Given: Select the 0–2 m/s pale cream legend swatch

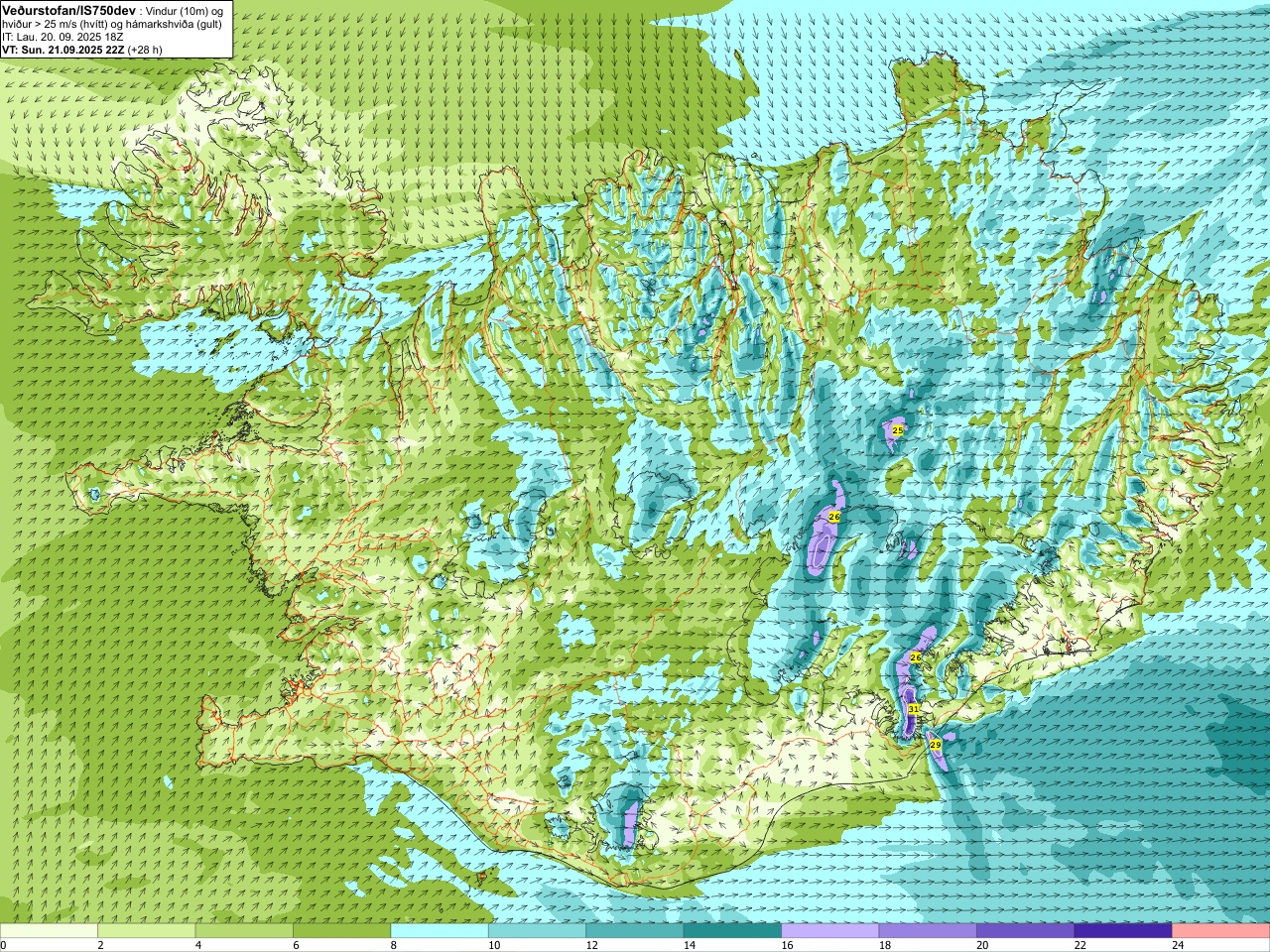Looking at the screenshot, I should point(49,931).
